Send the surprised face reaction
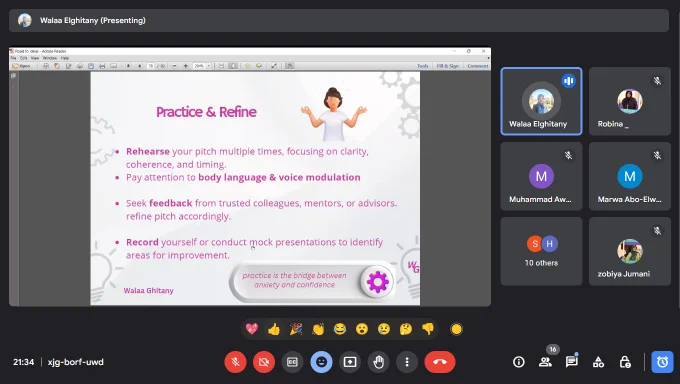The height and width of the screenshot is (384, 680). (362, 329)
